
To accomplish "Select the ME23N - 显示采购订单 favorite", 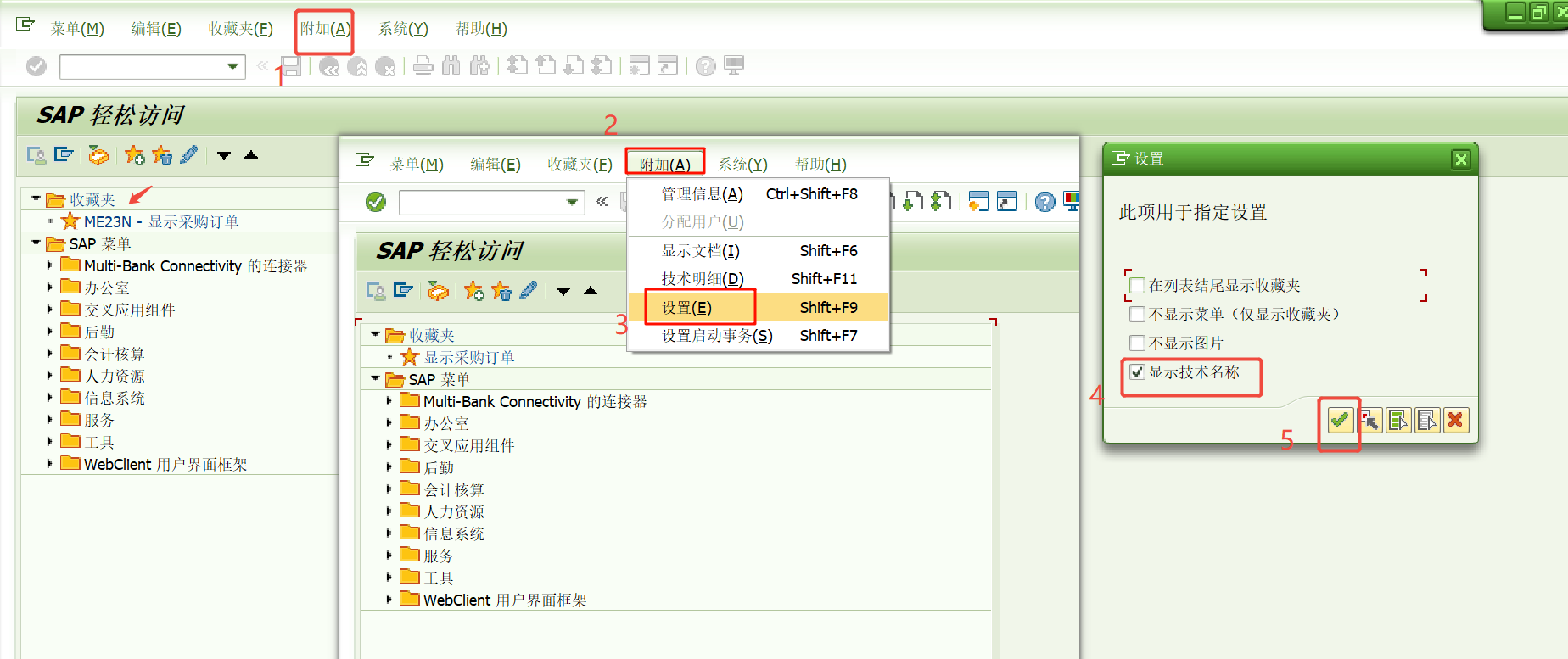I will (161, 222).
